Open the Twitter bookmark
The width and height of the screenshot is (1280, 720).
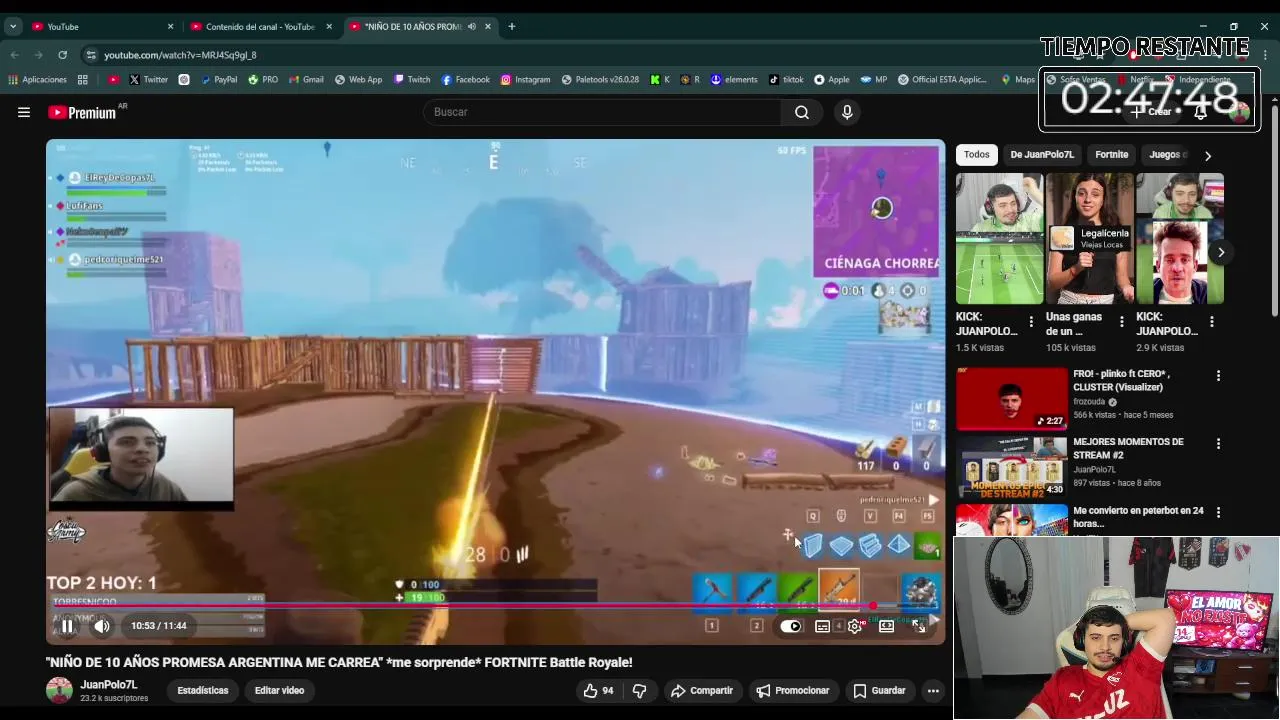coord(148,79)
